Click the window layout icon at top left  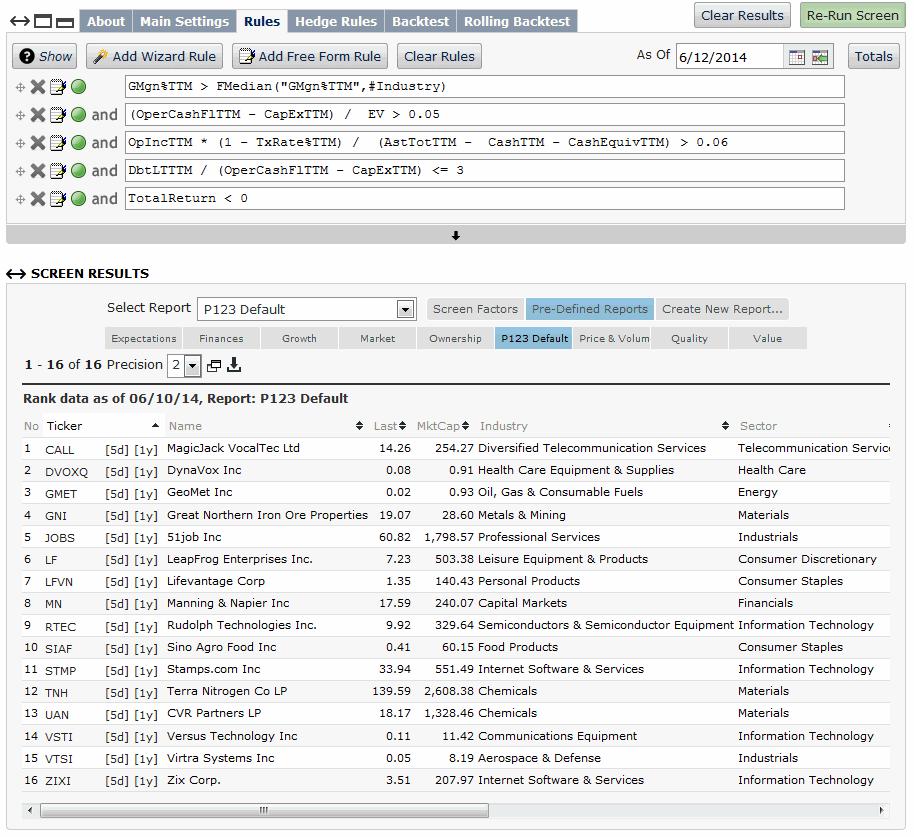tap(43, 22)
